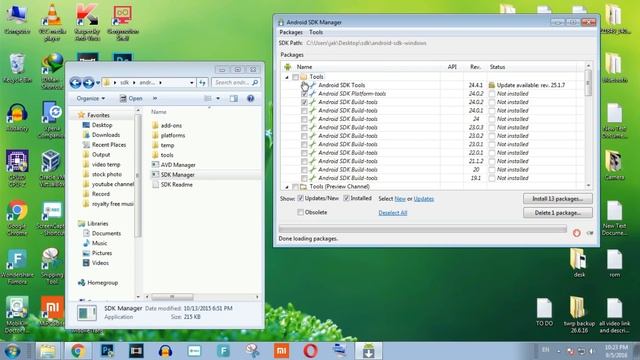Image resolution: width=640 pixels, height=360 pixels.
Task: Toggle the Updates/New show checkbox
Action: (301, 198)
